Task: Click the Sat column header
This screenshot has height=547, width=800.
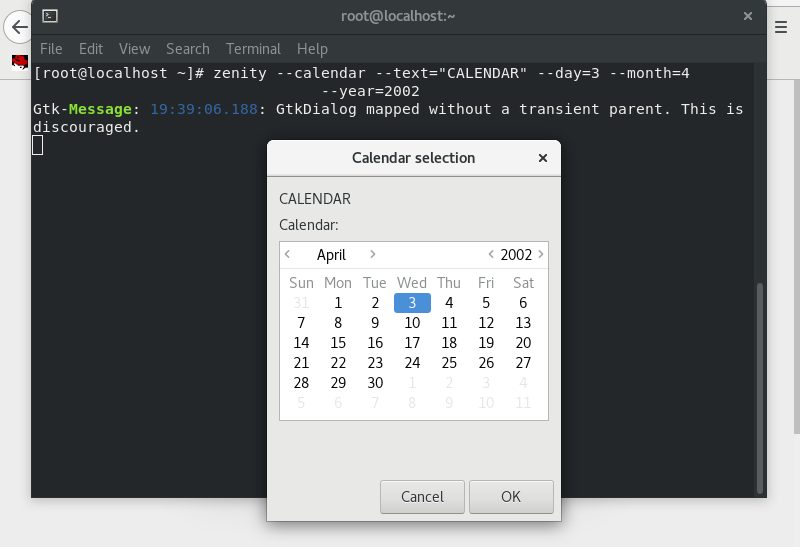Action: (x=523, y=283)
